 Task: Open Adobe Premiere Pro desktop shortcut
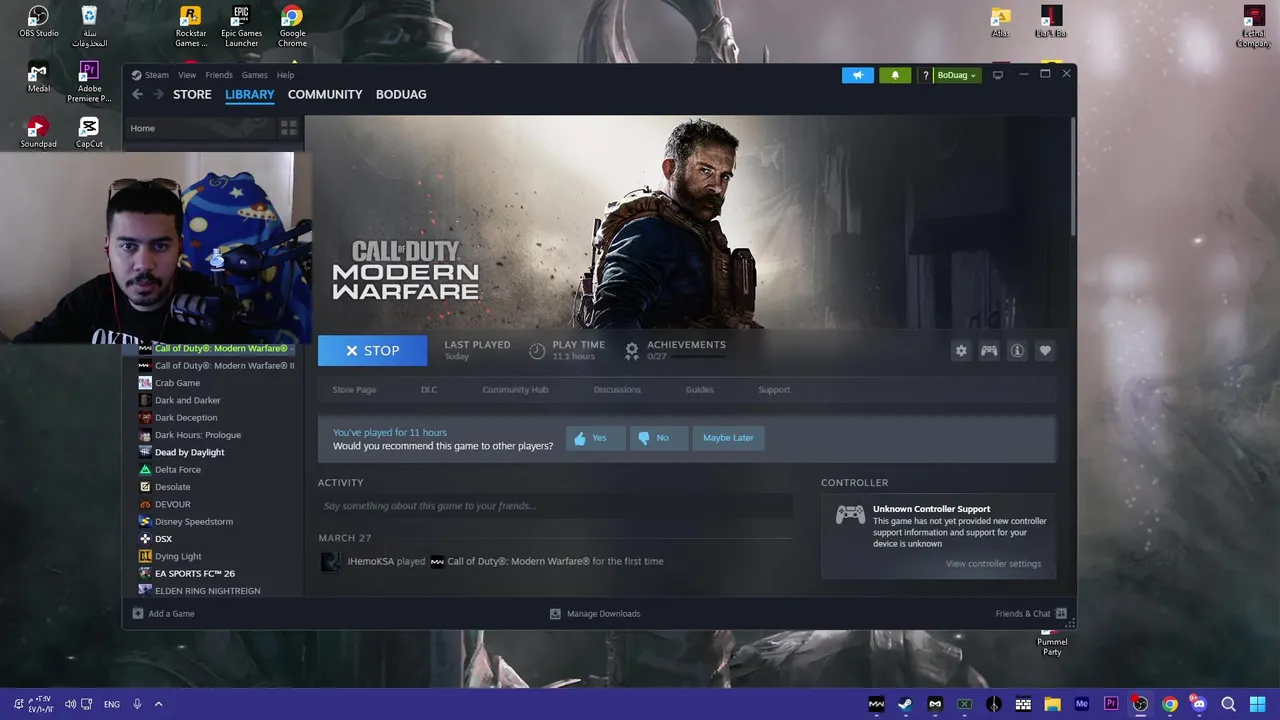click(89, 82)
